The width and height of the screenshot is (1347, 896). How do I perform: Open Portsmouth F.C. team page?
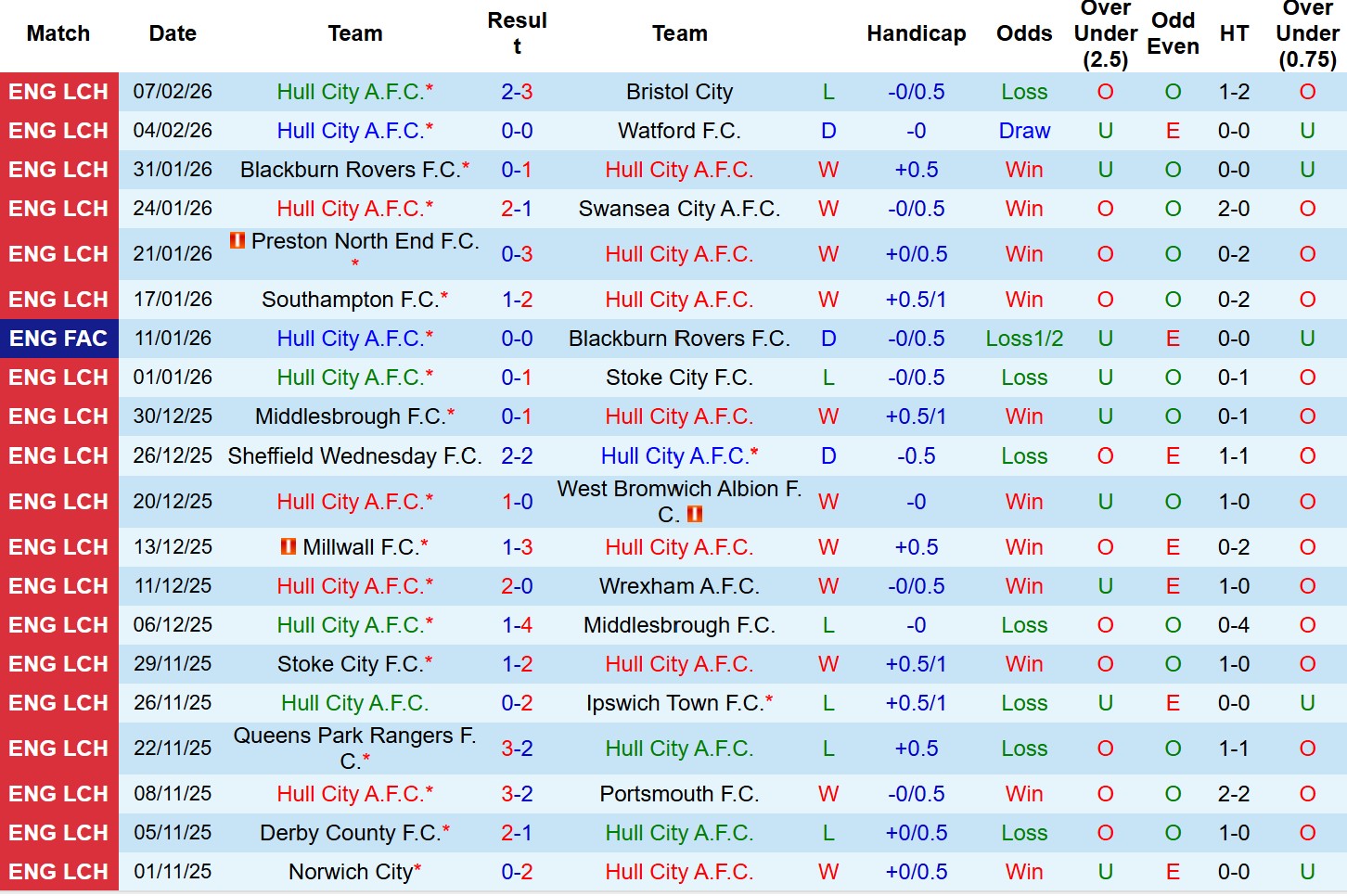679,794
